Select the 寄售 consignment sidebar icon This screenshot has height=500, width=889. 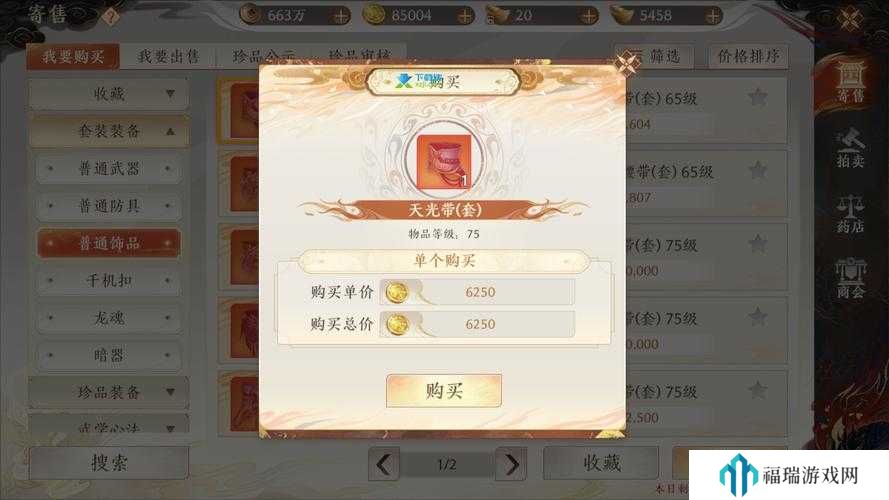pyautogui.click(x=849, y=83)
